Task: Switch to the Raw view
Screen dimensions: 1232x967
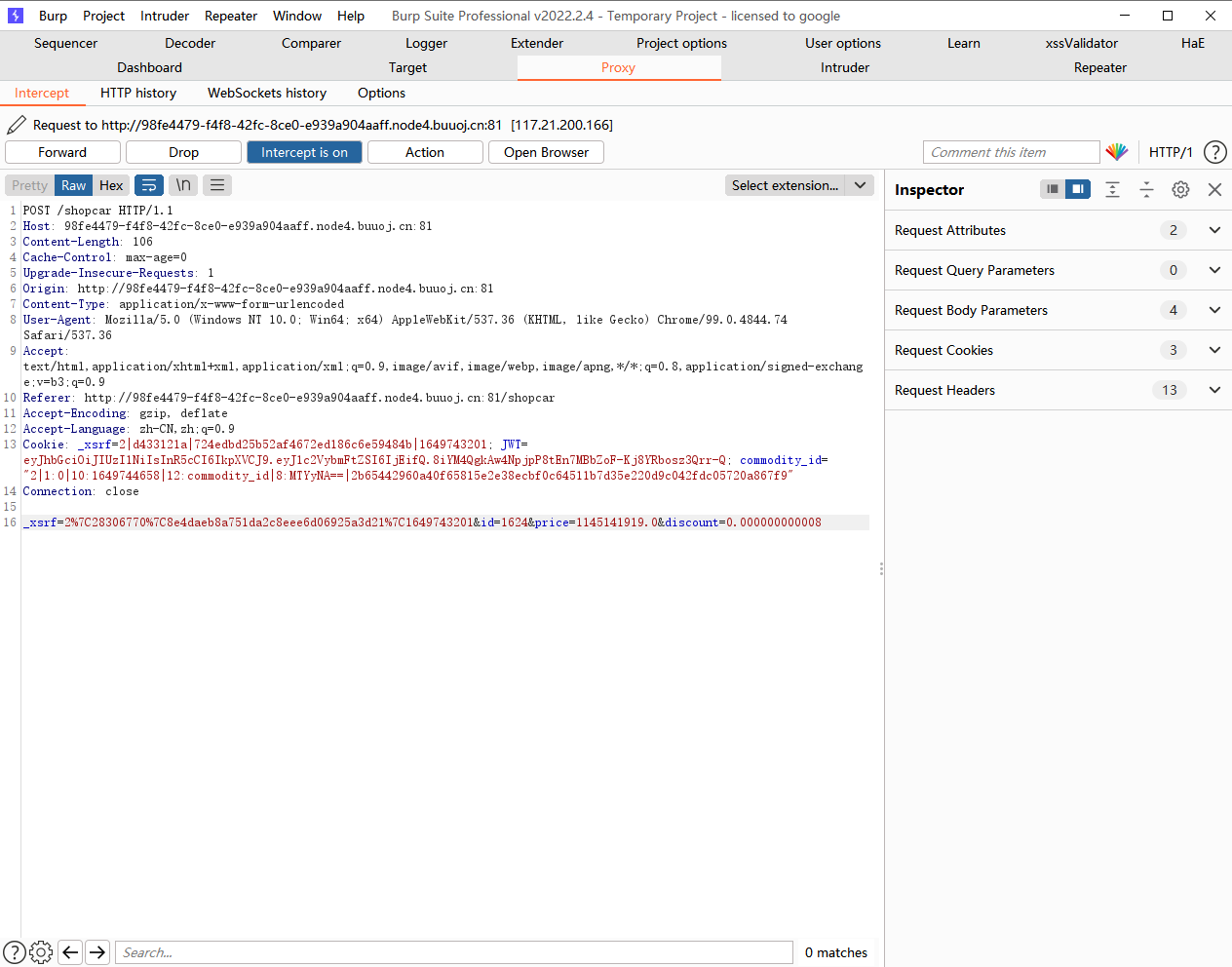Action: click(73, 185)
